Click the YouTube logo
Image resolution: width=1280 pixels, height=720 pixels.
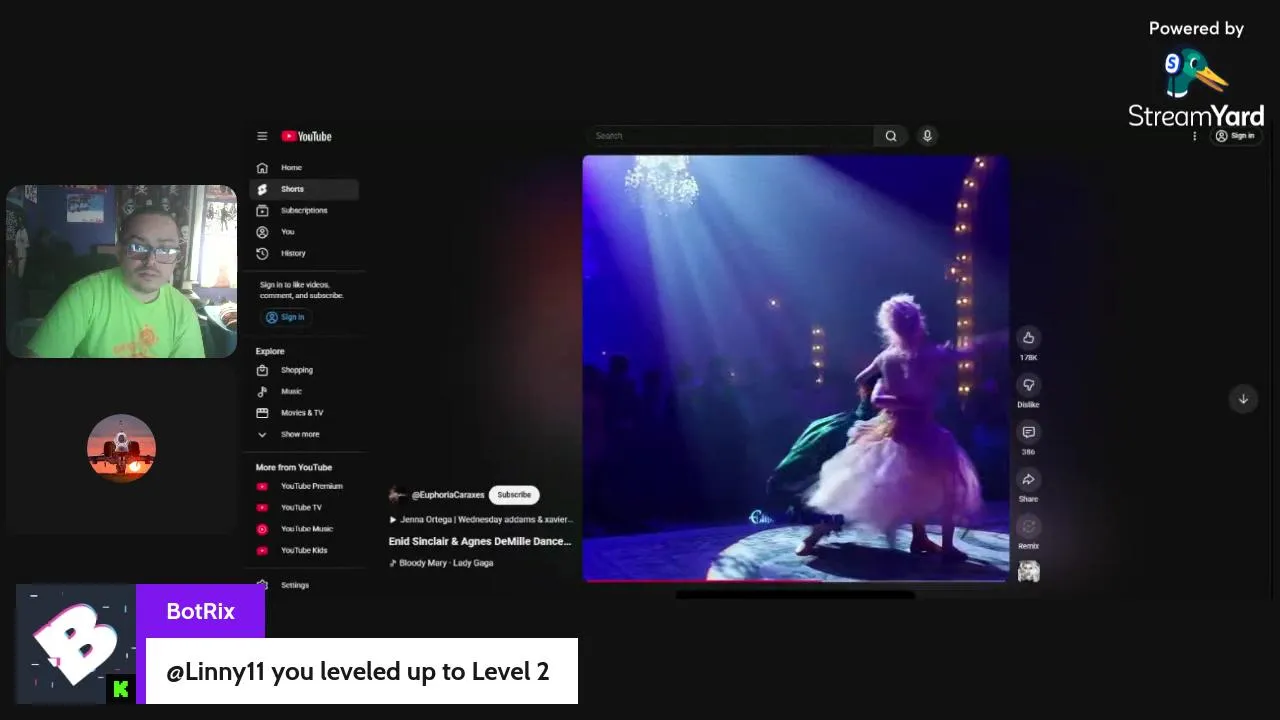pyautogui.click(x=306, y=136)
